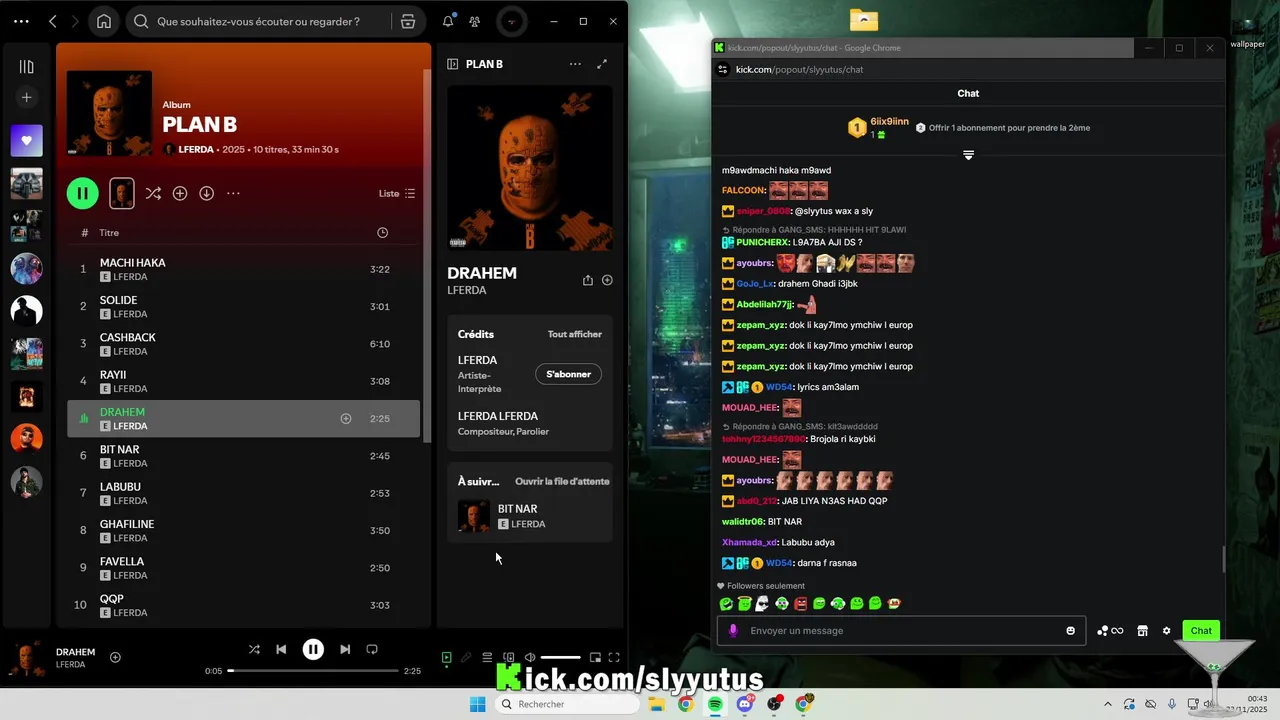Toggle repeat mode

point(372,649)
